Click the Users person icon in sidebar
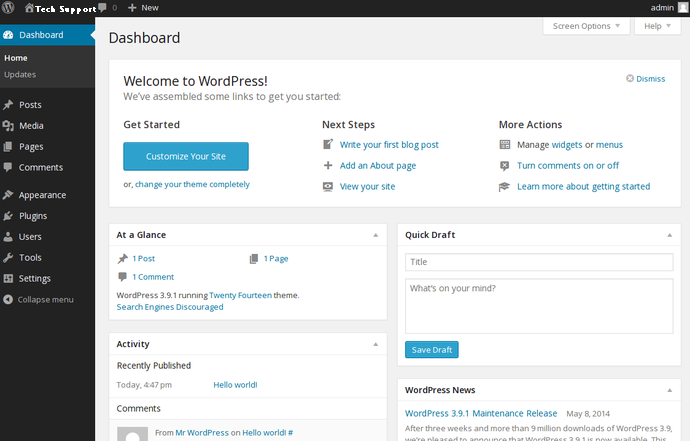The image size is (690, 441). click(x=8, y=237)
